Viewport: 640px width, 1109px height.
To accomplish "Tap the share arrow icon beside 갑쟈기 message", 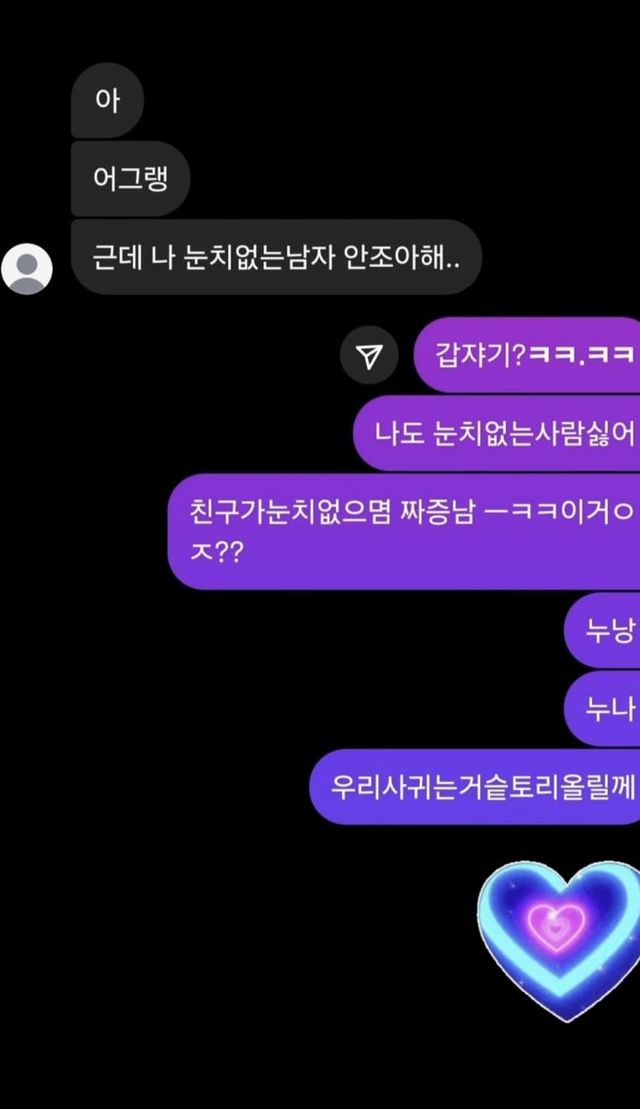I will (369, 356).
